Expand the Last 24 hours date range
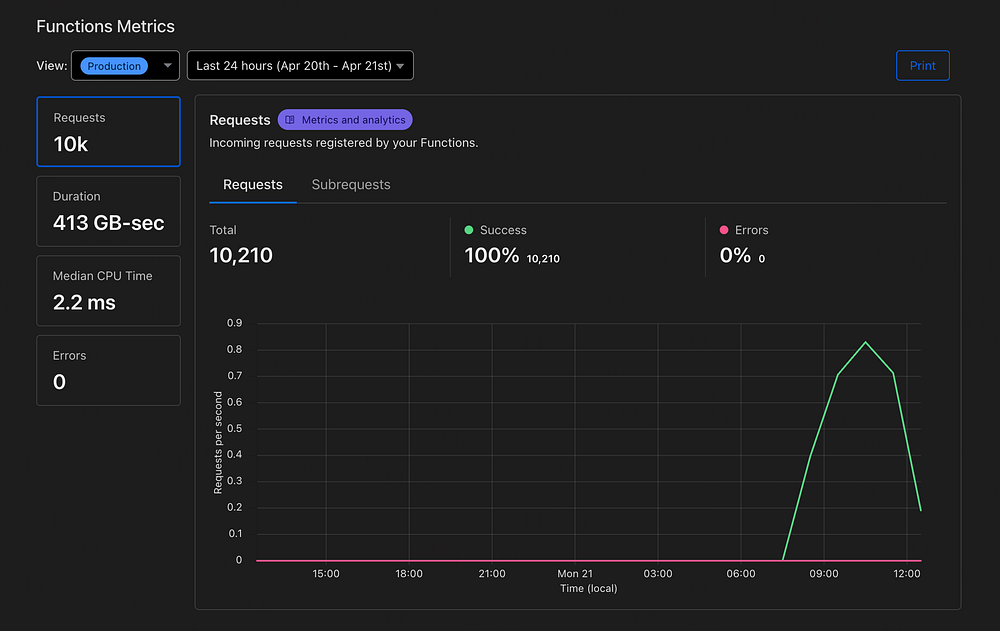The width and height of the screenshot is (1000, 631). click(300, 66)
